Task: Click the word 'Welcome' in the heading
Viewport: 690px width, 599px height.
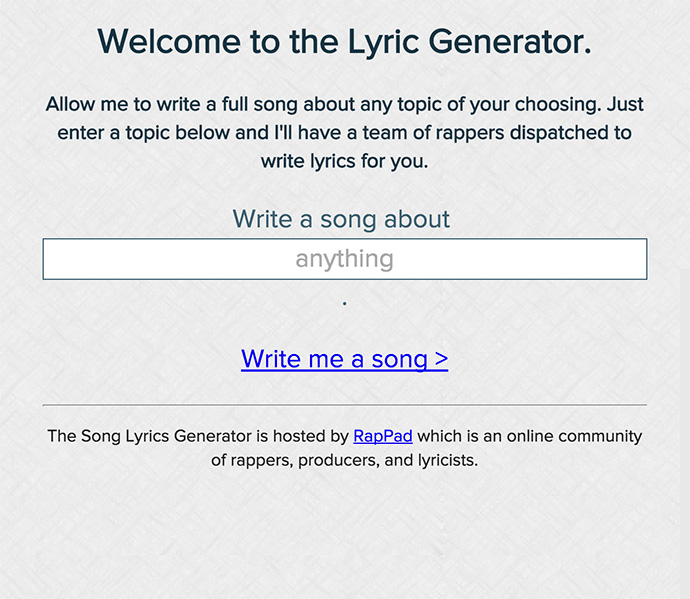Action: coord(169,42)
